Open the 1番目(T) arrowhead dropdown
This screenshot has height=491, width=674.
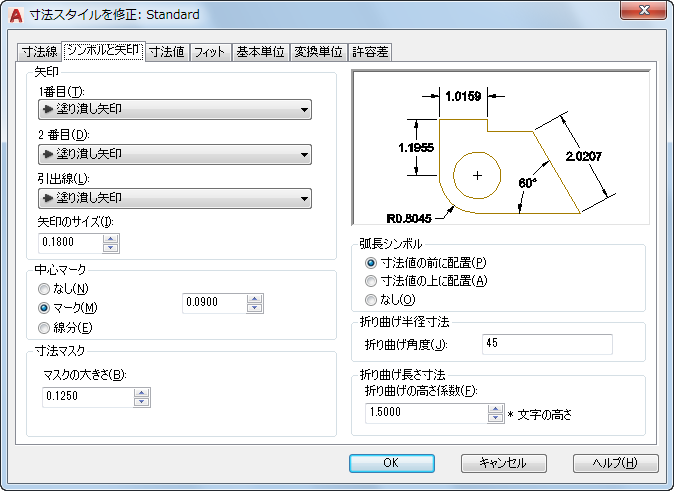point(175,109)
